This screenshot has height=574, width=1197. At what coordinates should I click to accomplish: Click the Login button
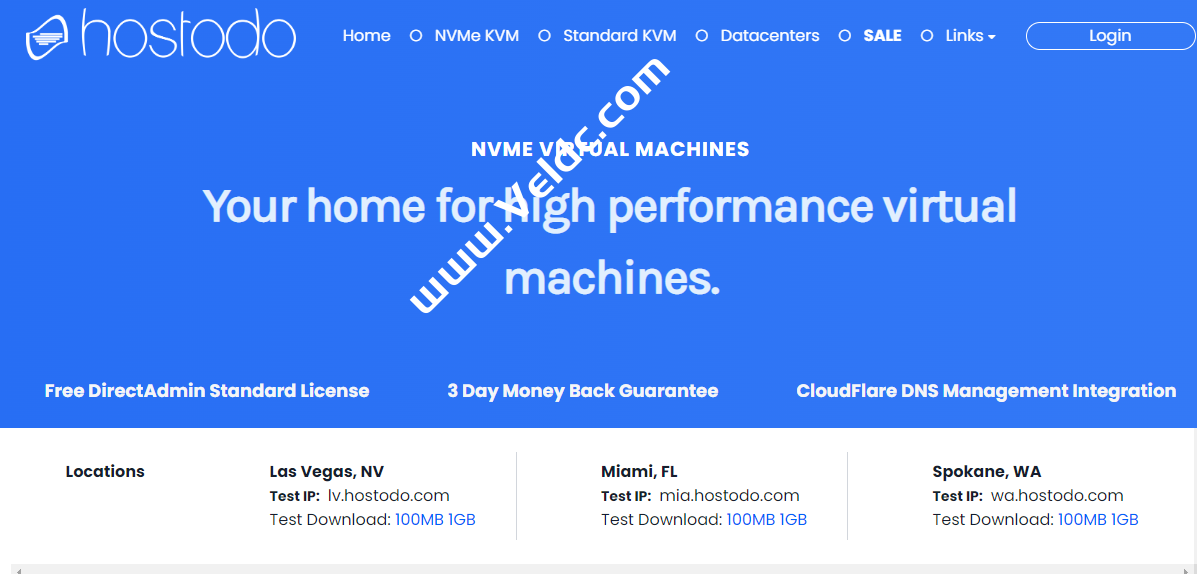tap(1110, 36)
